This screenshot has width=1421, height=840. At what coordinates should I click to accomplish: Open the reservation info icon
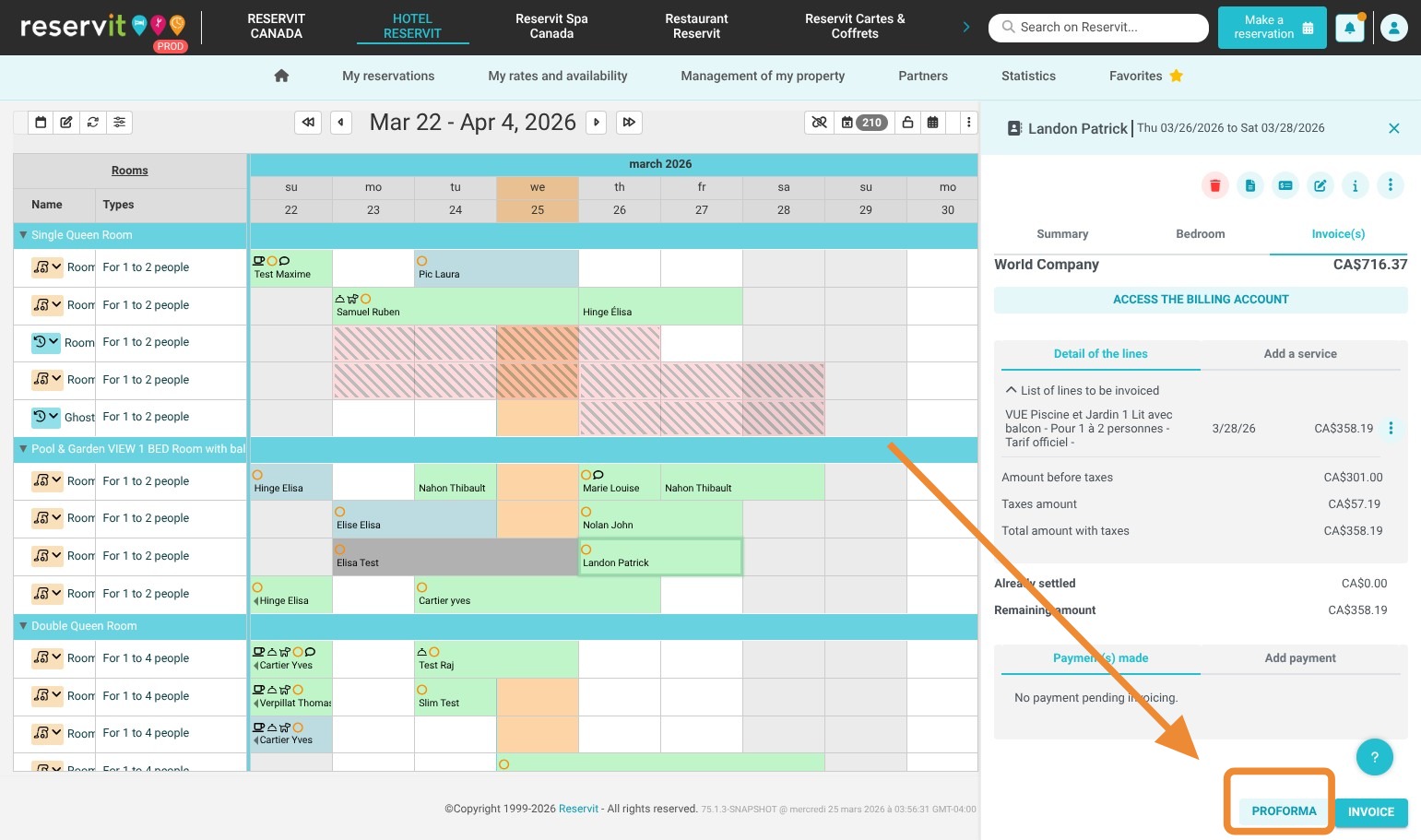[x=1355, y=185]
